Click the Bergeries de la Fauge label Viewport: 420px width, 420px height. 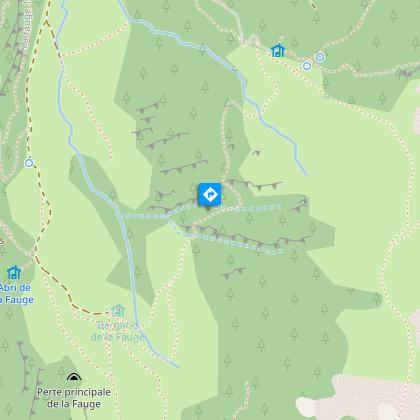118,331
